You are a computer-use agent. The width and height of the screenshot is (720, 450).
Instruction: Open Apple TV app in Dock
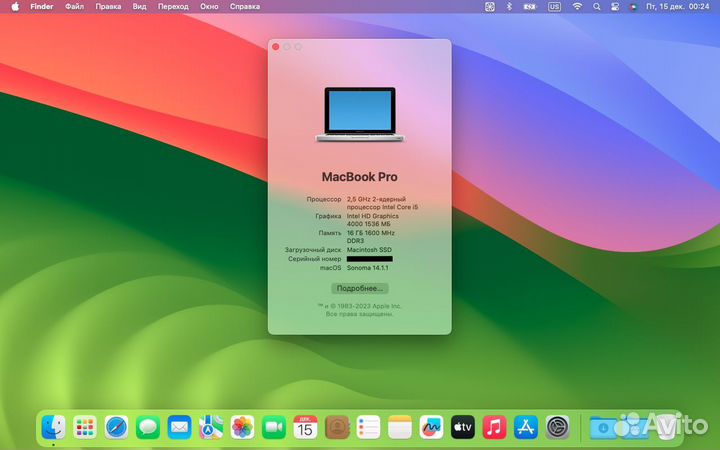(x=463, y=428)
